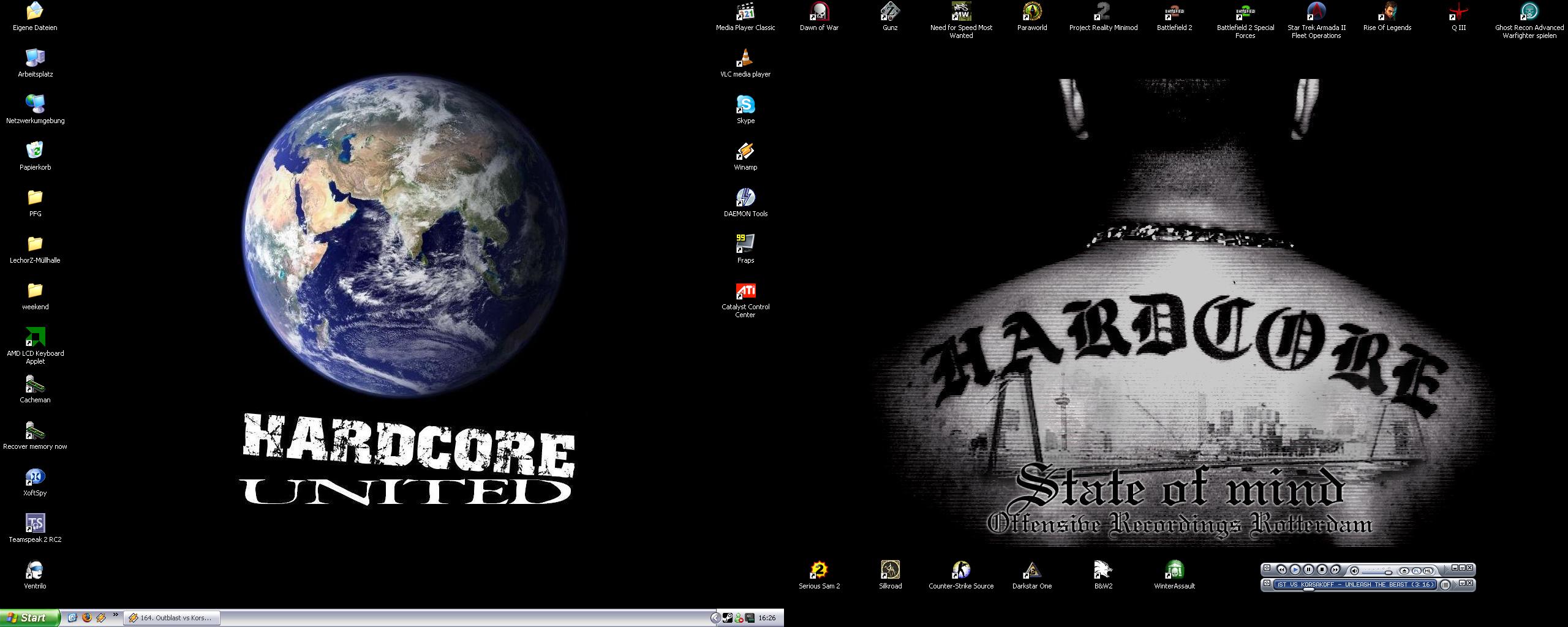Click the Teamspeak 2 RC2 icon
This screenshot has height=627, width=1568.
point(35,528)
